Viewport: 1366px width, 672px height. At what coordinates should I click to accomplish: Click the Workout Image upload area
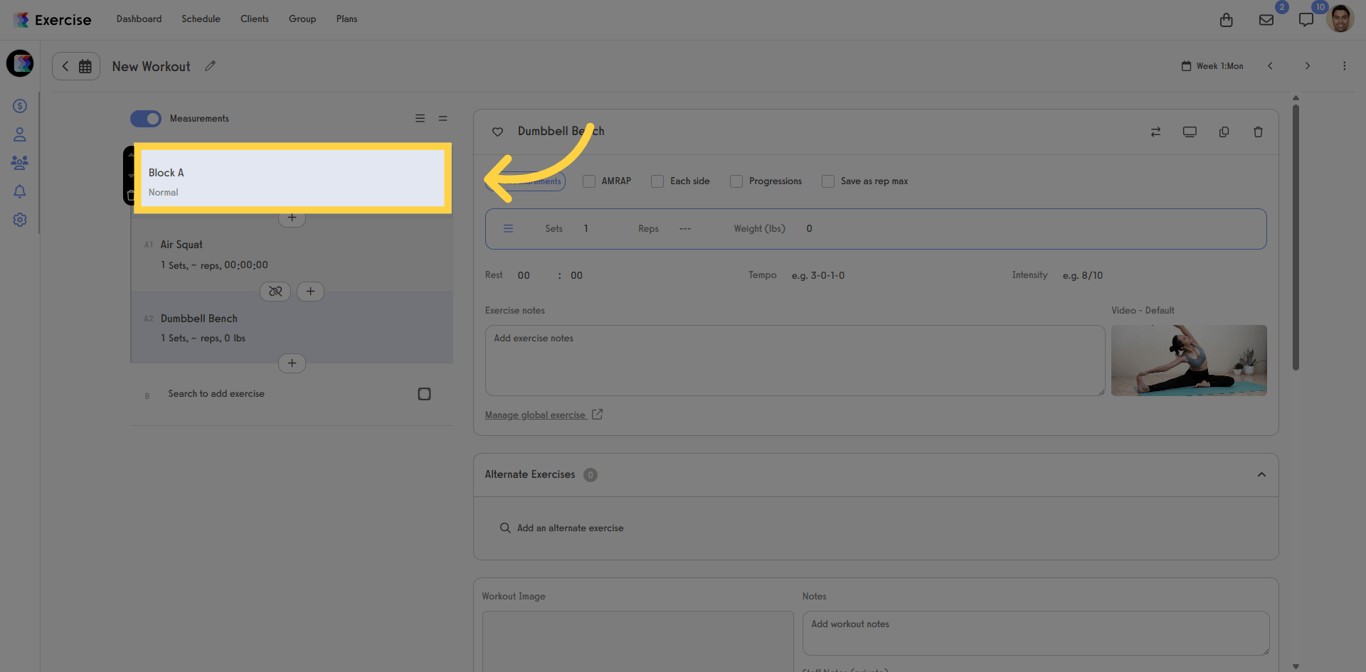tap(638, 642)
